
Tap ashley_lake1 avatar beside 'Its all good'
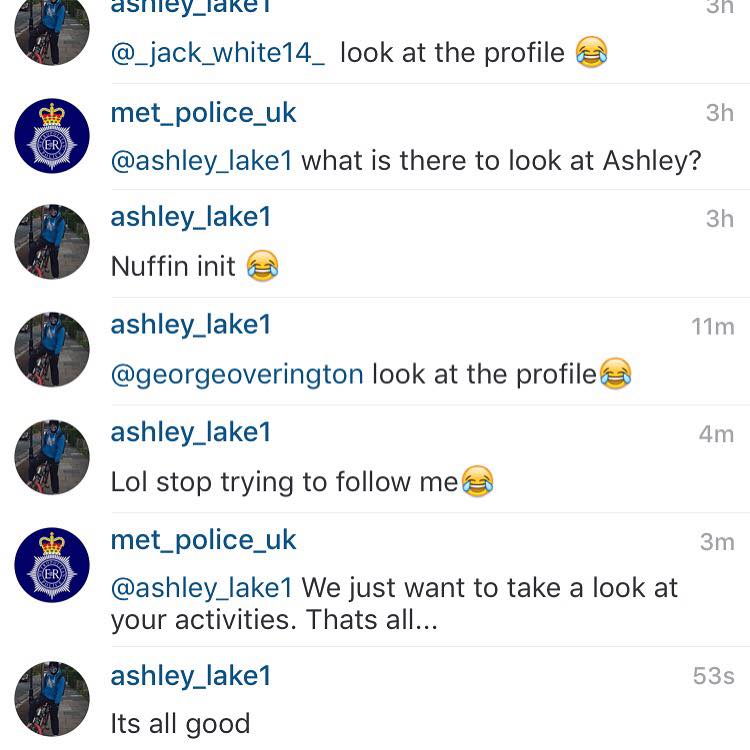pyautogui.click(x=52, y=699)
